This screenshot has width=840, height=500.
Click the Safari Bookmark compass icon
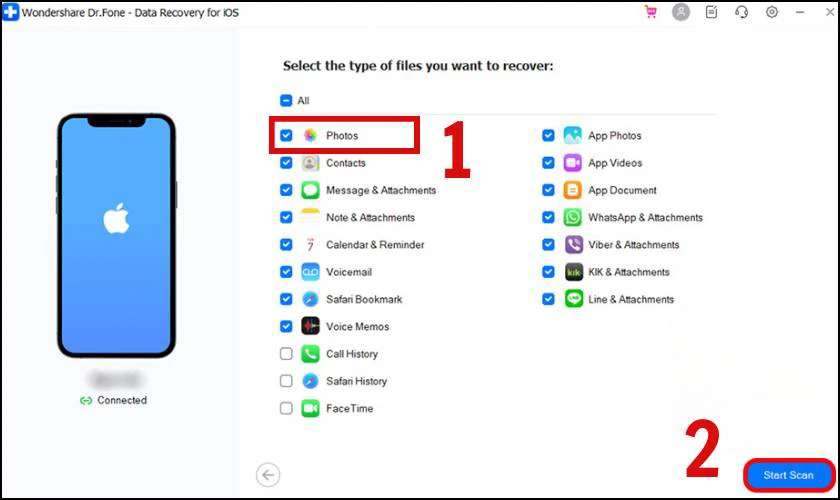(x=310, y=299)
